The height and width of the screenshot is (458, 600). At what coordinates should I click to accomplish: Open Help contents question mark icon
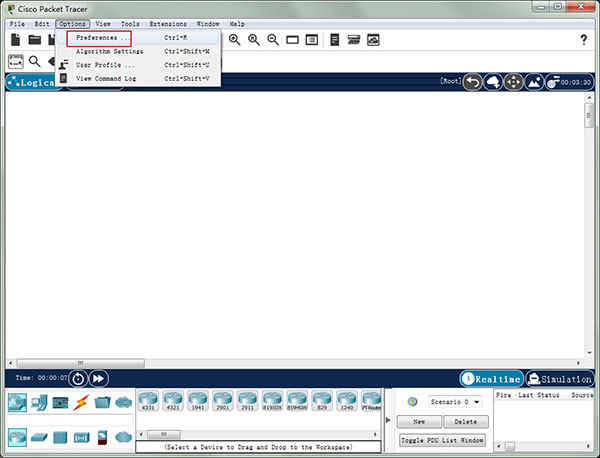coord(584,40)
